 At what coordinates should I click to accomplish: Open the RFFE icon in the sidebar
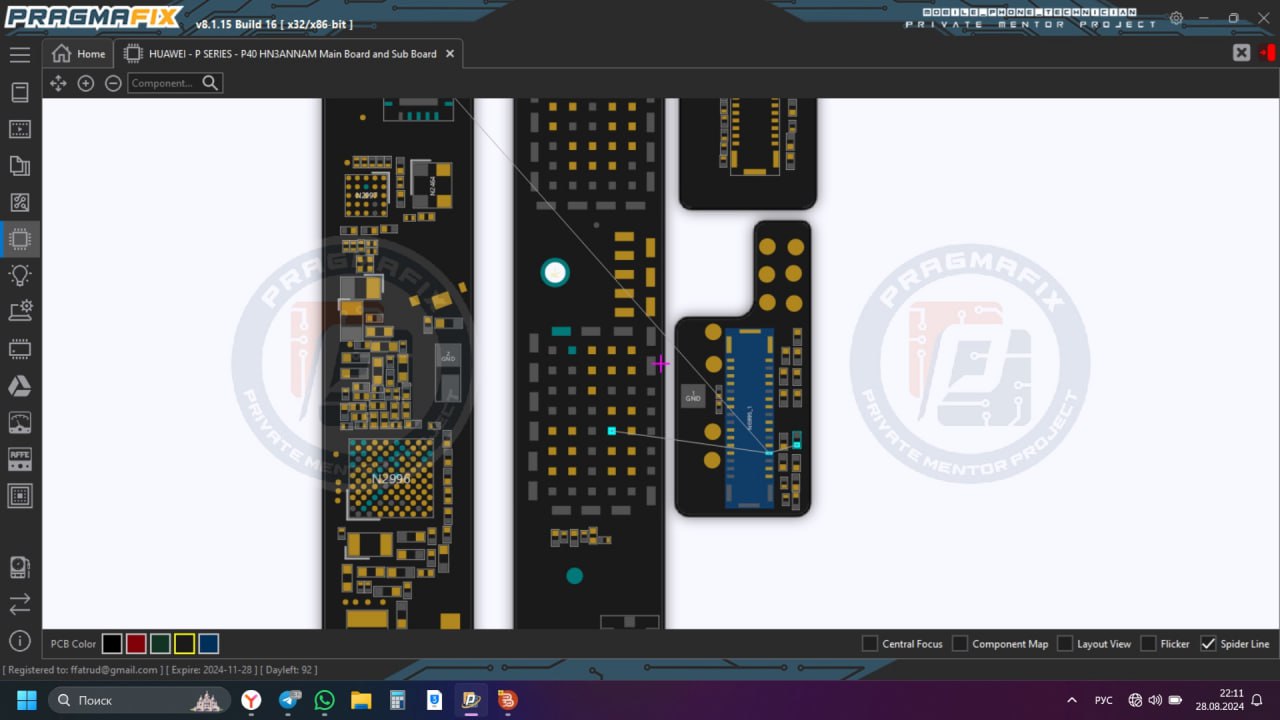(x=19, y=458)
